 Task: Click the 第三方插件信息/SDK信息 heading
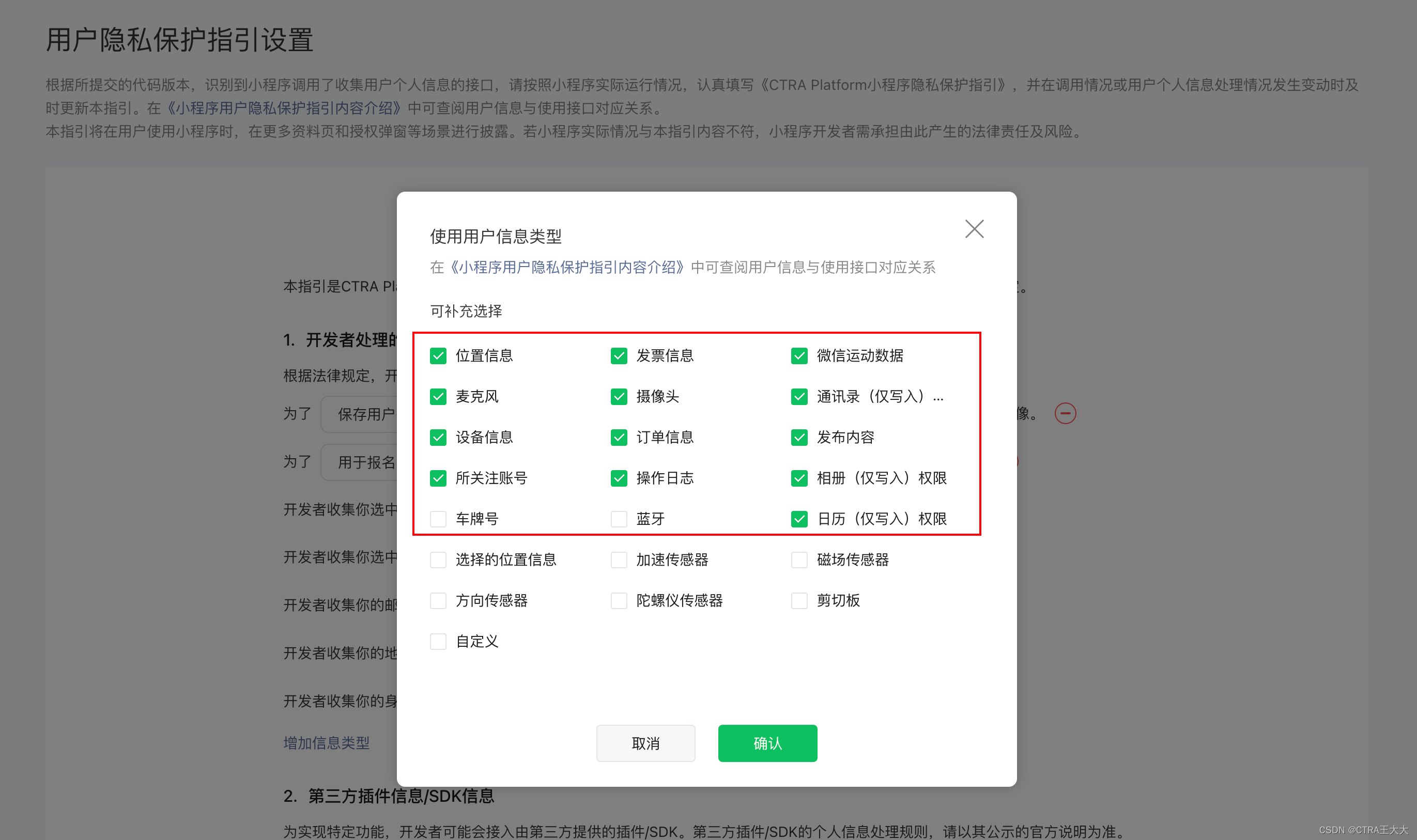point(401,797)
